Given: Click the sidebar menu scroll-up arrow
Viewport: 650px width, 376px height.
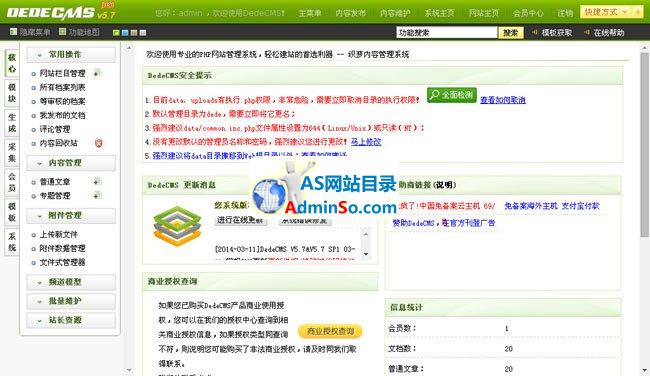Looking at the screenshot, I should click(x=129, y=48).
